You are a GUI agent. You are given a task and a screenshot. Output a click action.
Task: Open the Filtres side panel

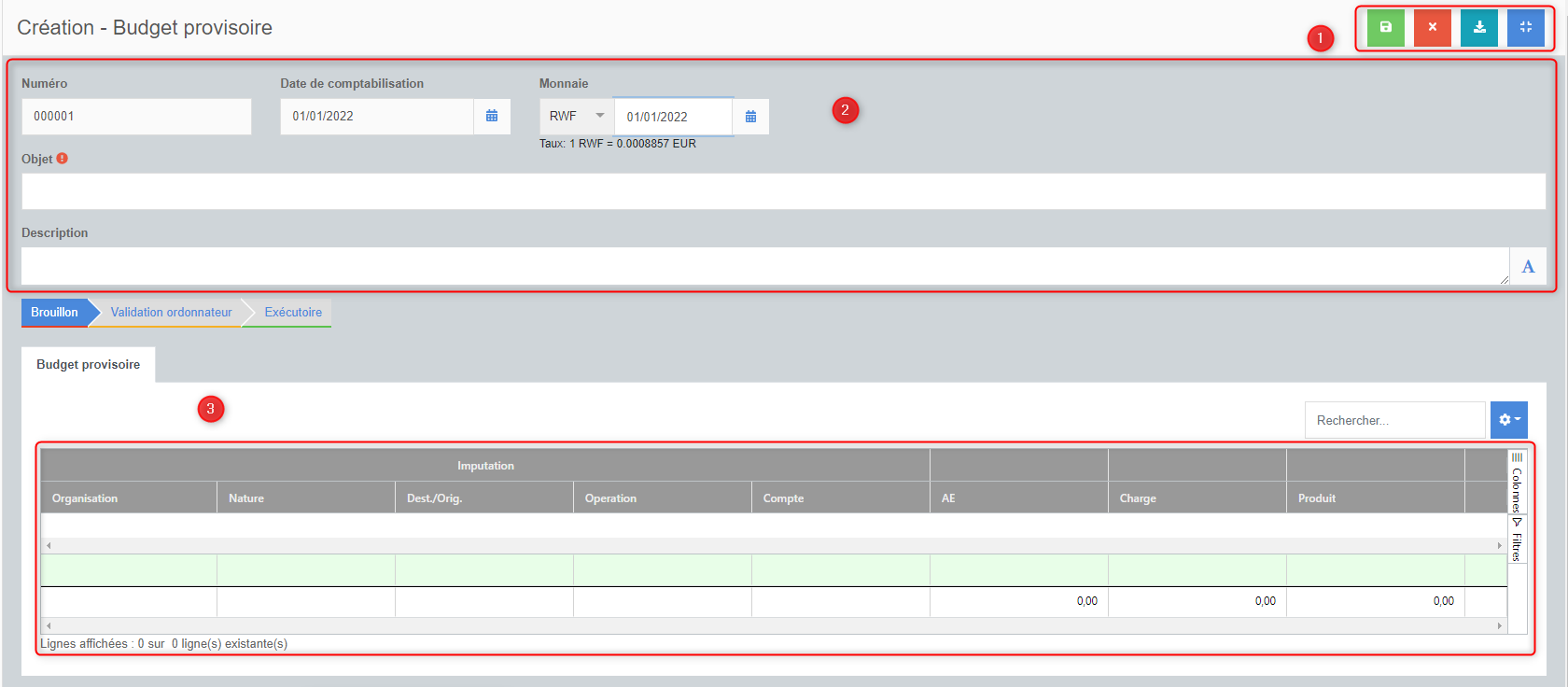pyautogui.click(x=1517, y=540)
